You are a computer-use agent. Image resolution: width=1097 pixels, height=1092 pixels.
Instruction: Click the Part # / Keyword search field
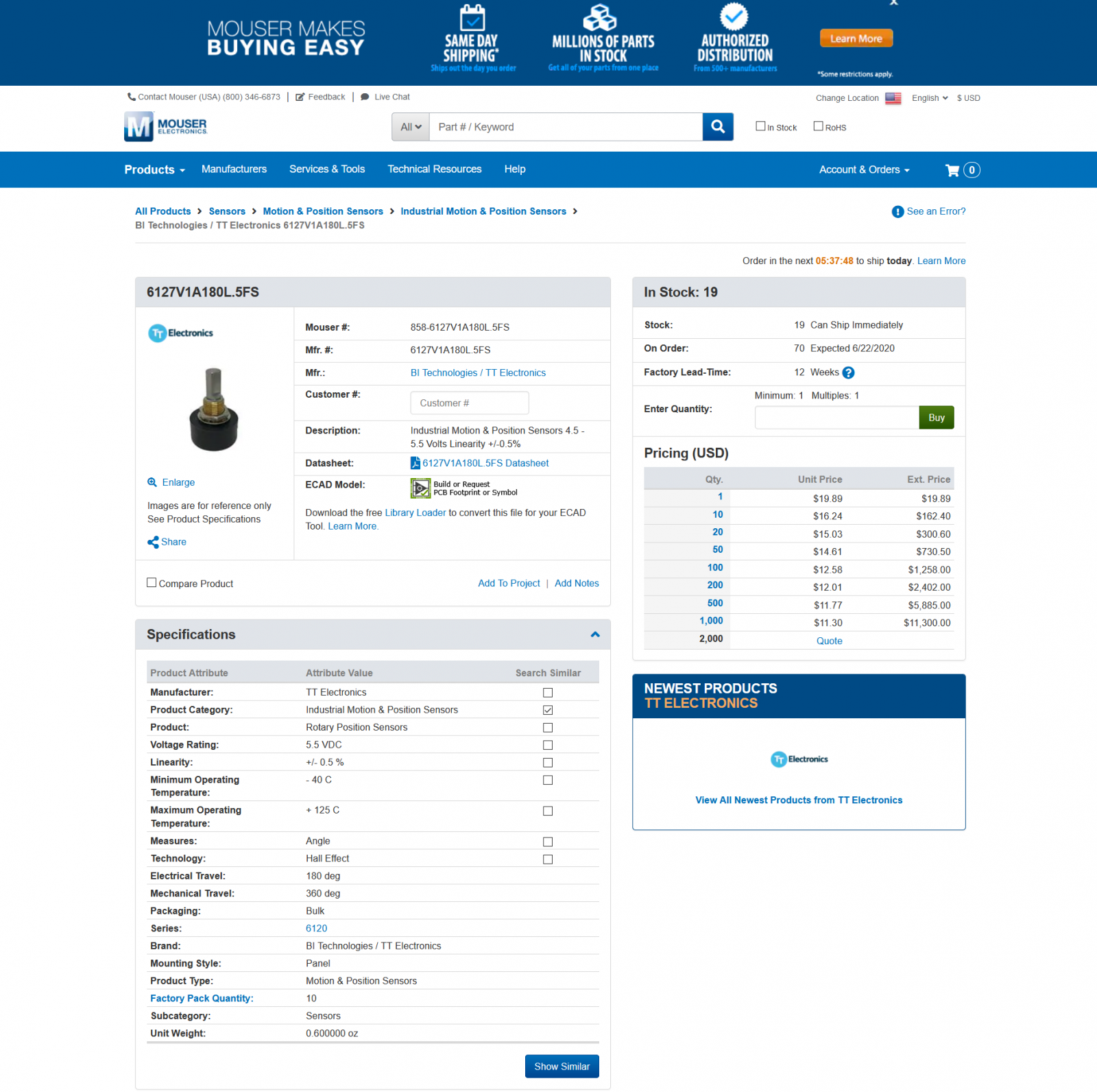pyautogui.click(x=566, y=127)
